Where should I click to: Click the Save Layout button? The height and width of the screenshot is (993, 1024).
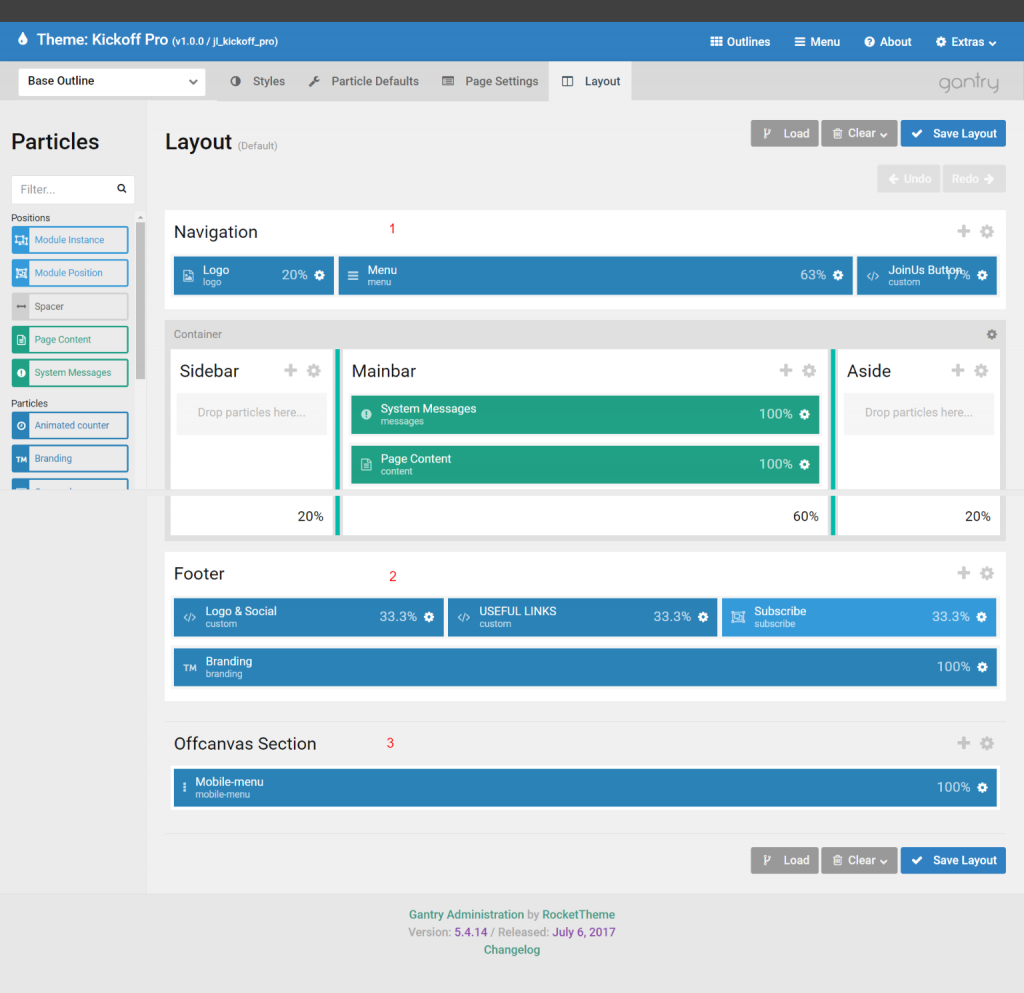point(952,133)
